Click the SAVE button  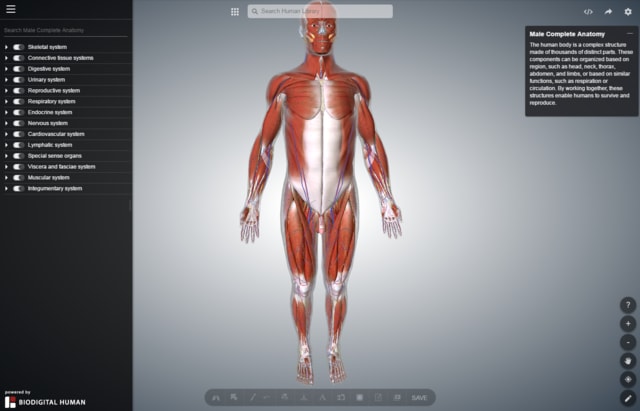click(419, 398)
